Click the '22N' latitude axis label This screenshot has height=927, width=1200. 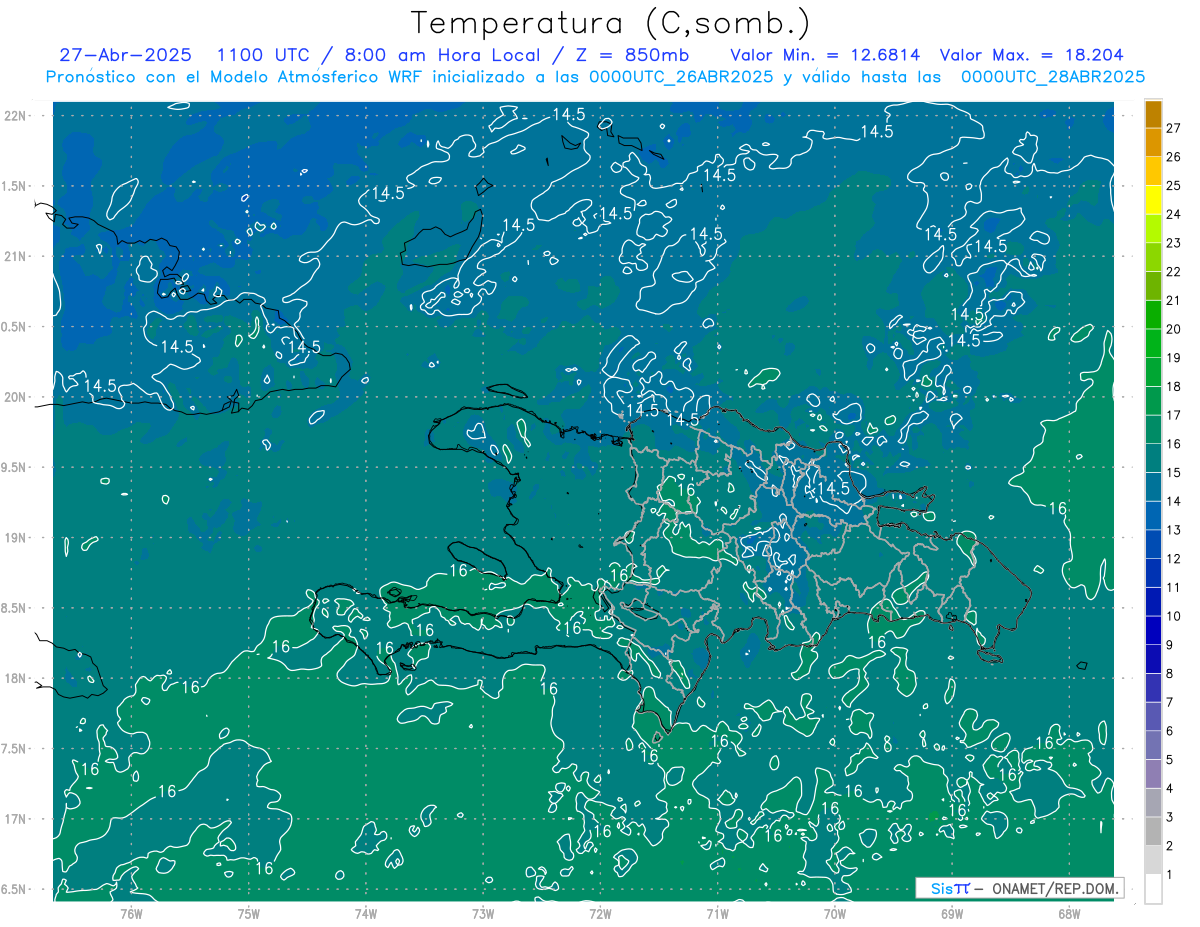tap(15, 116)
